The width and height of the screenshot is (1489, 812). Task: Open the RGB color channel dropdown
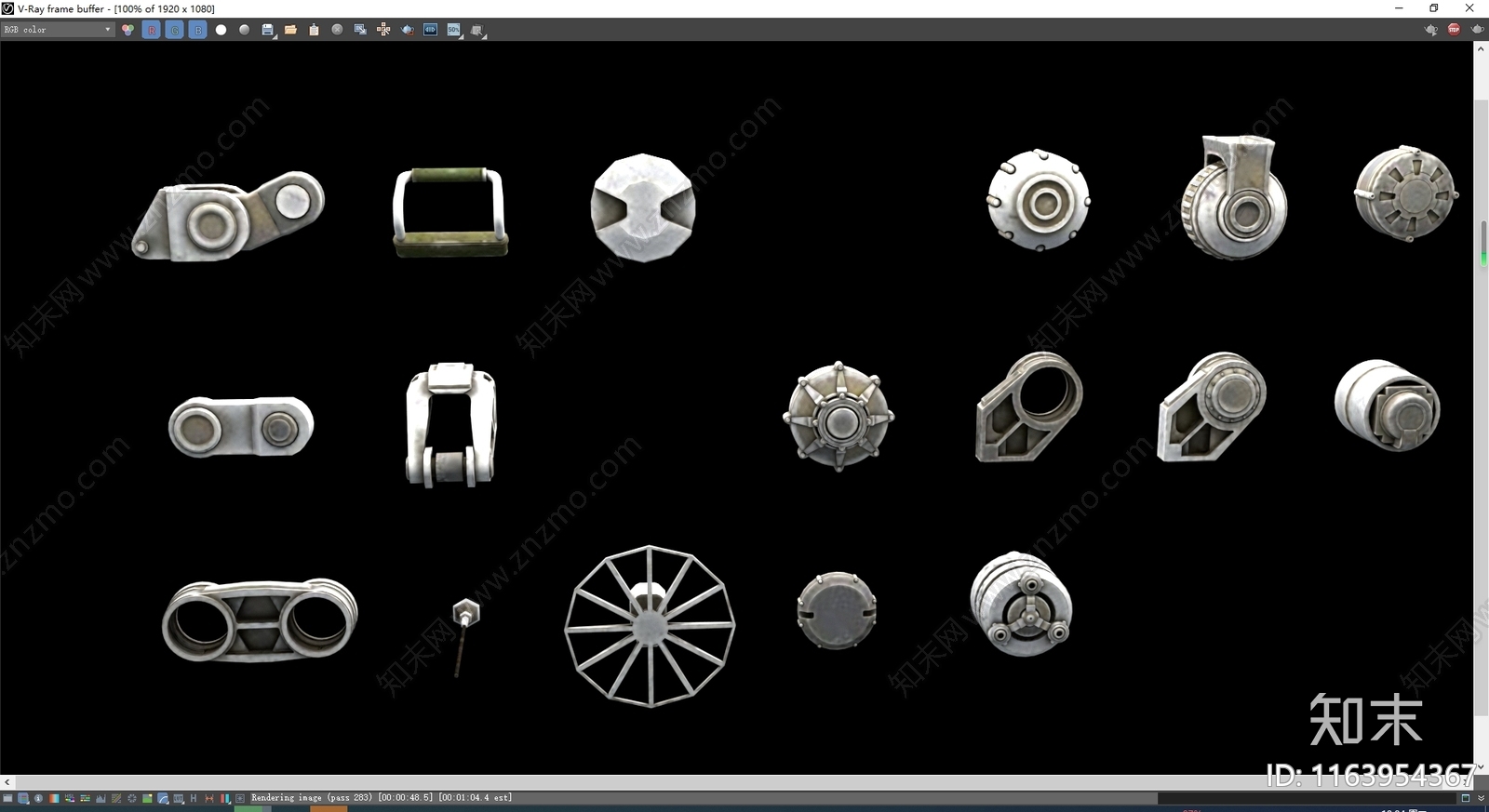58,30
